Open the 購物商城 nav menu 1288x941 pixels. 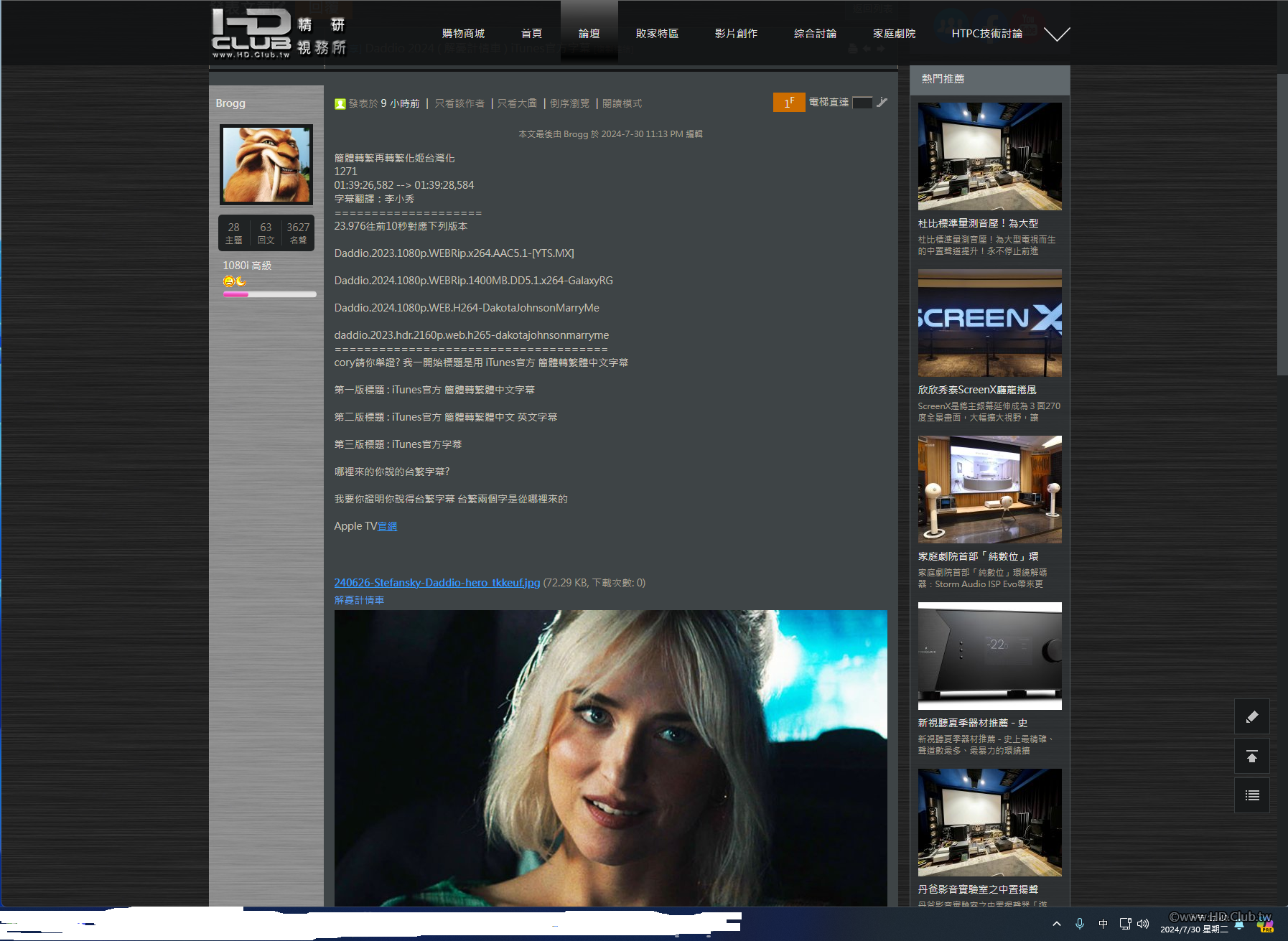coord(463,34)
